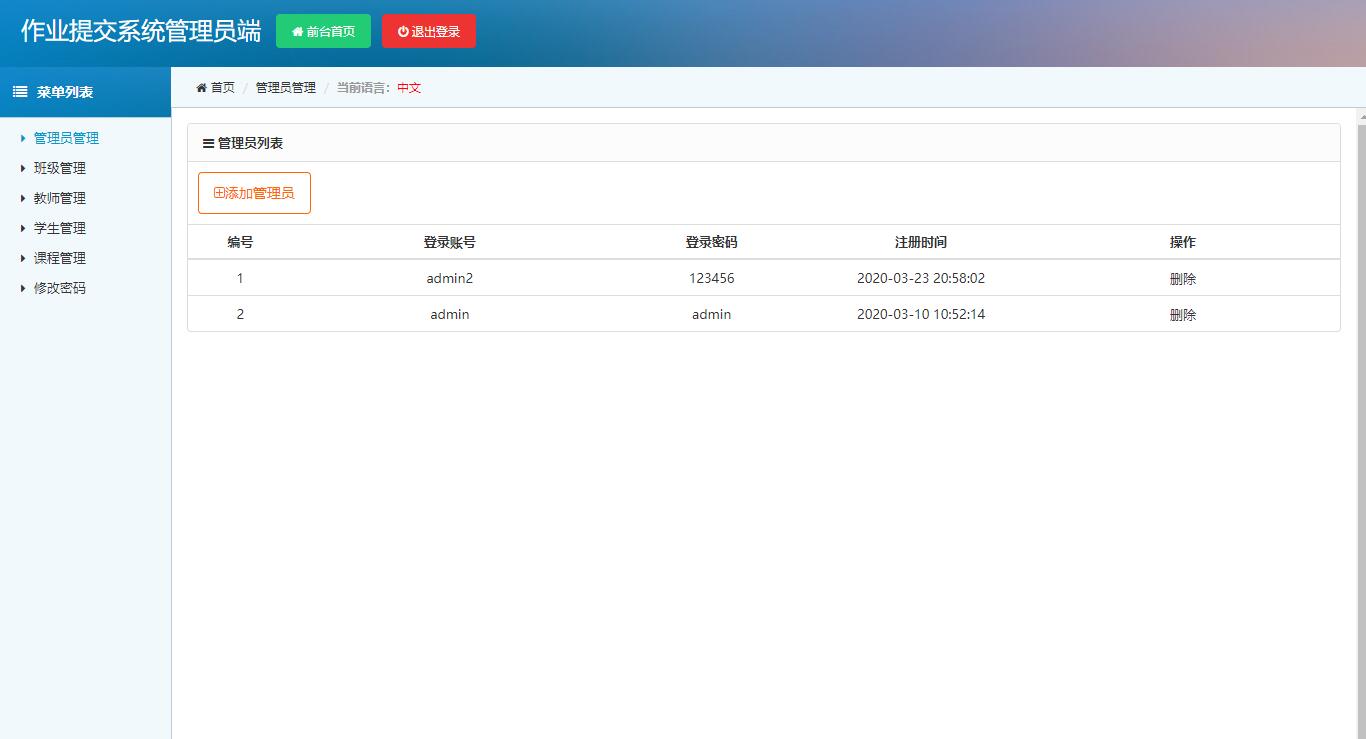Select 课程管理 in the sidebar menu
The height and width of the screenshot is (739, 1366).
[x=57, y=257]
